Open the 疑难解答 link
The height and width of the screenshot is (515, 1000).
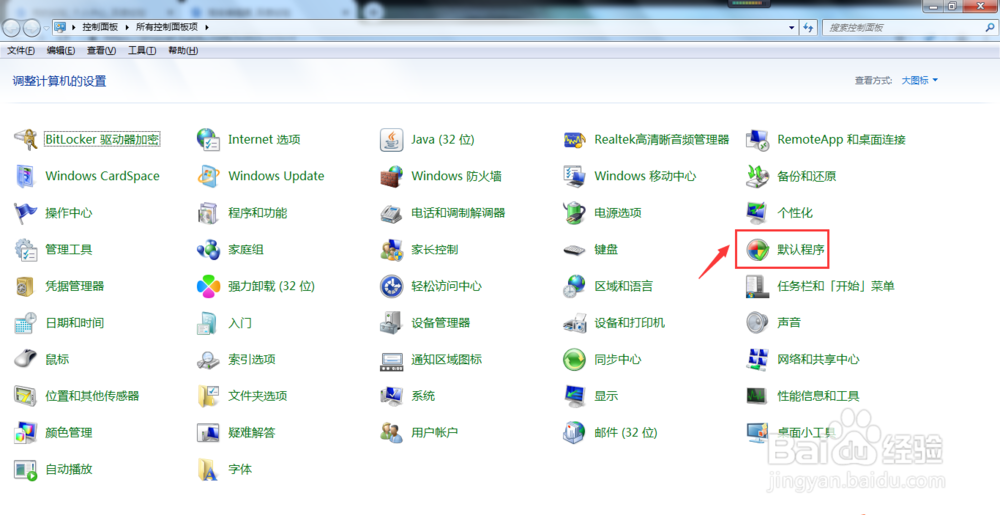[x=252, y=432]
